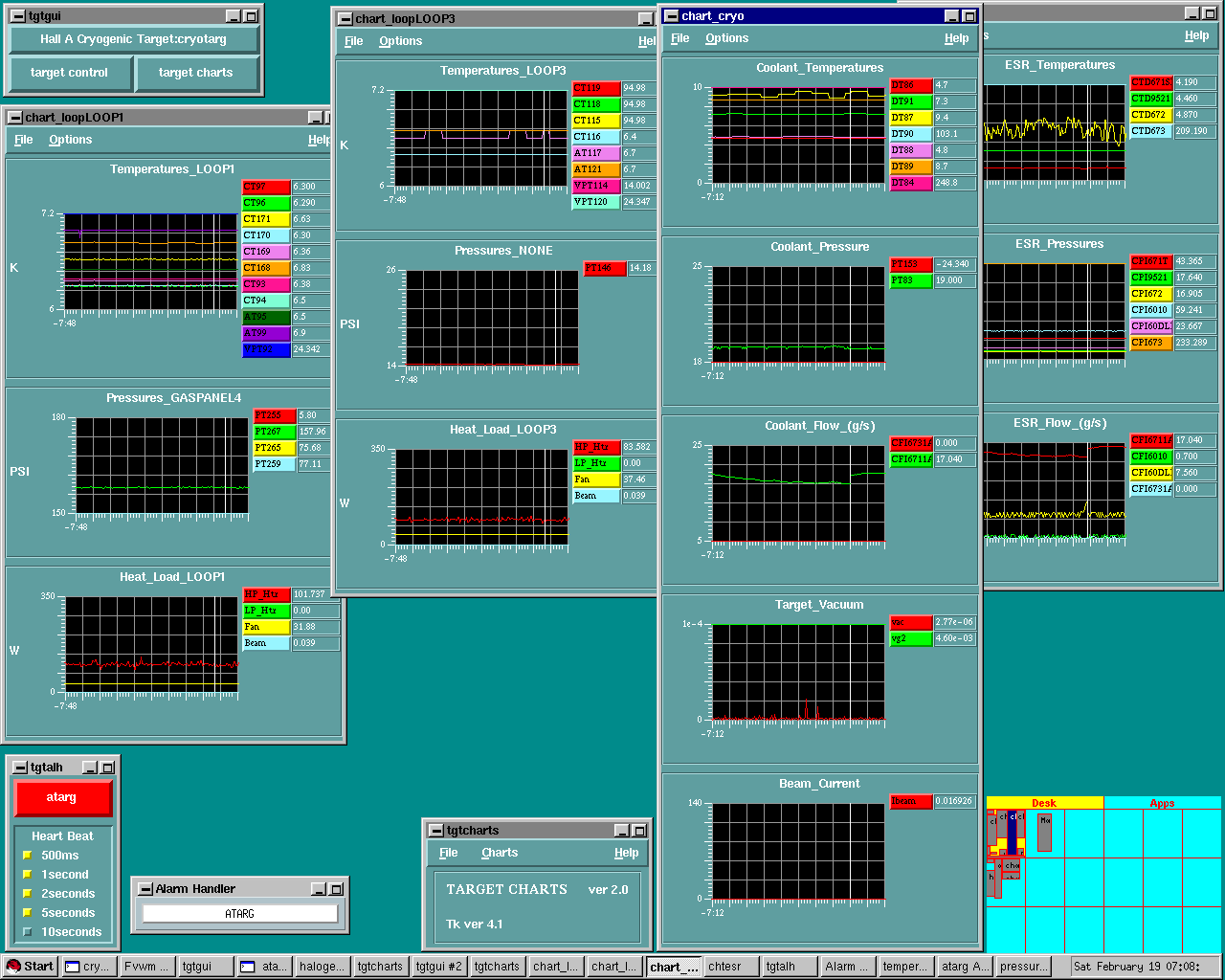Open File menu in chart_loopLOOP3 window
Viewport: 1225px width, 980px height.
tap(354, 41)
